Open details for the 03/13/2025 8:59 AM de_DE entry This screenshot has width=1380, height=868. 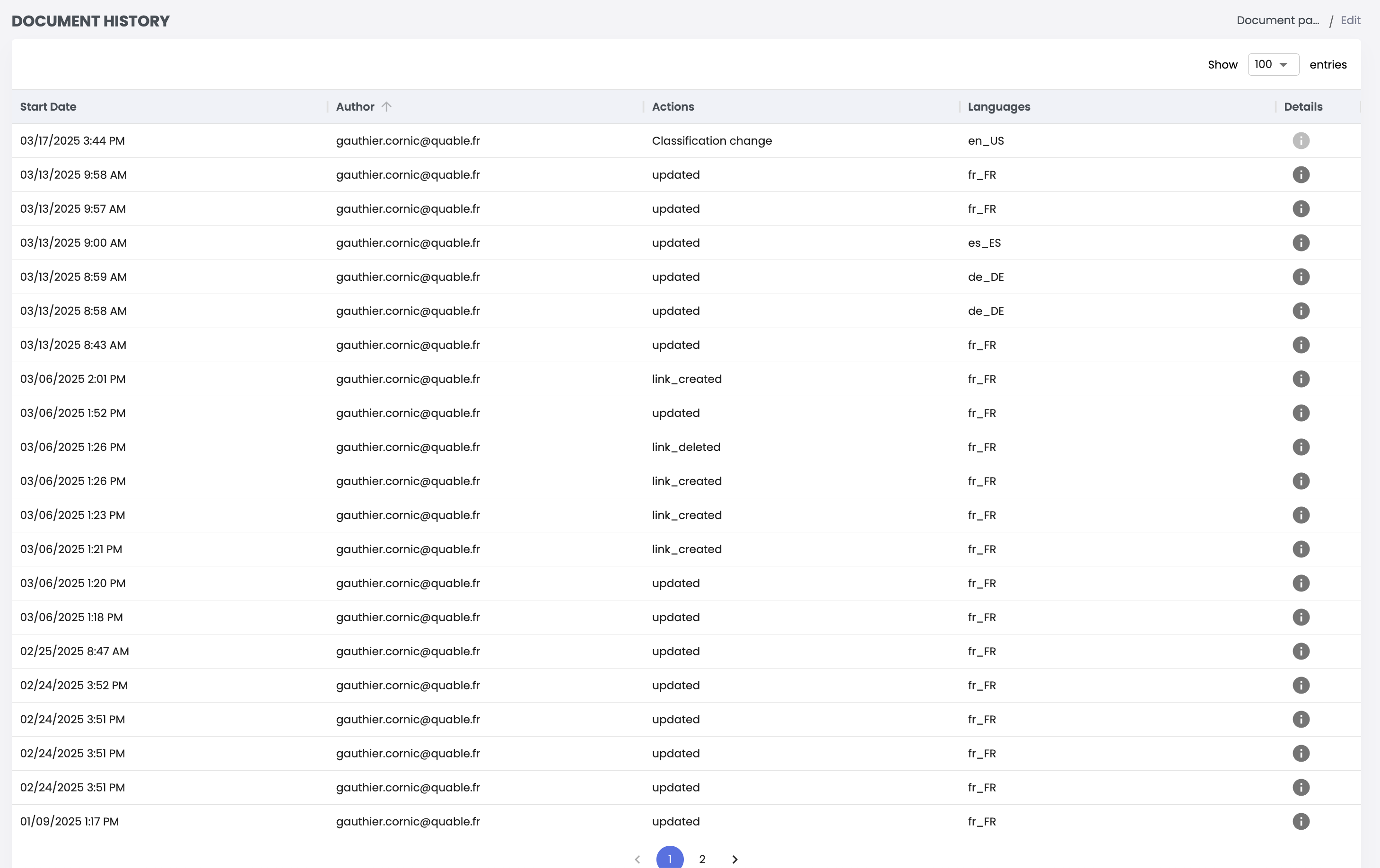[1301, 277]
